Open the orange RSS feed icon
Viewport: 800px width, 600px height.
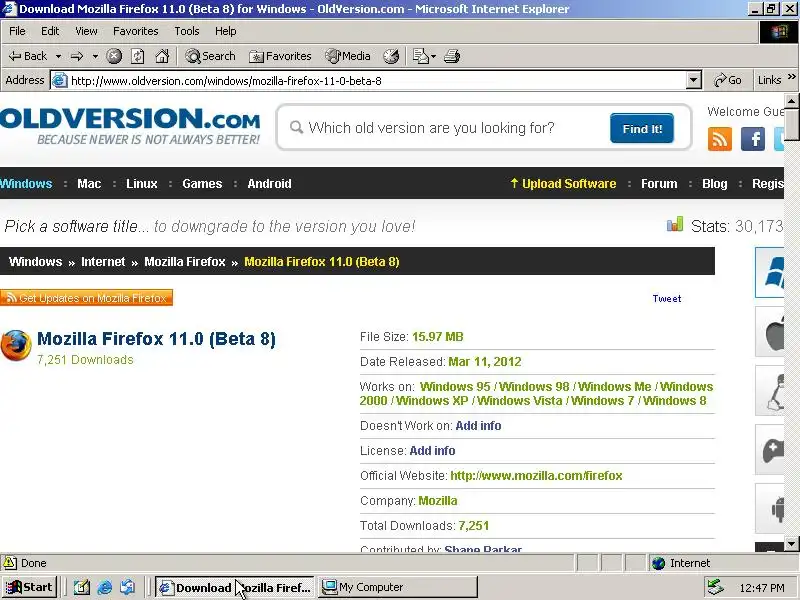click(720, 139)
